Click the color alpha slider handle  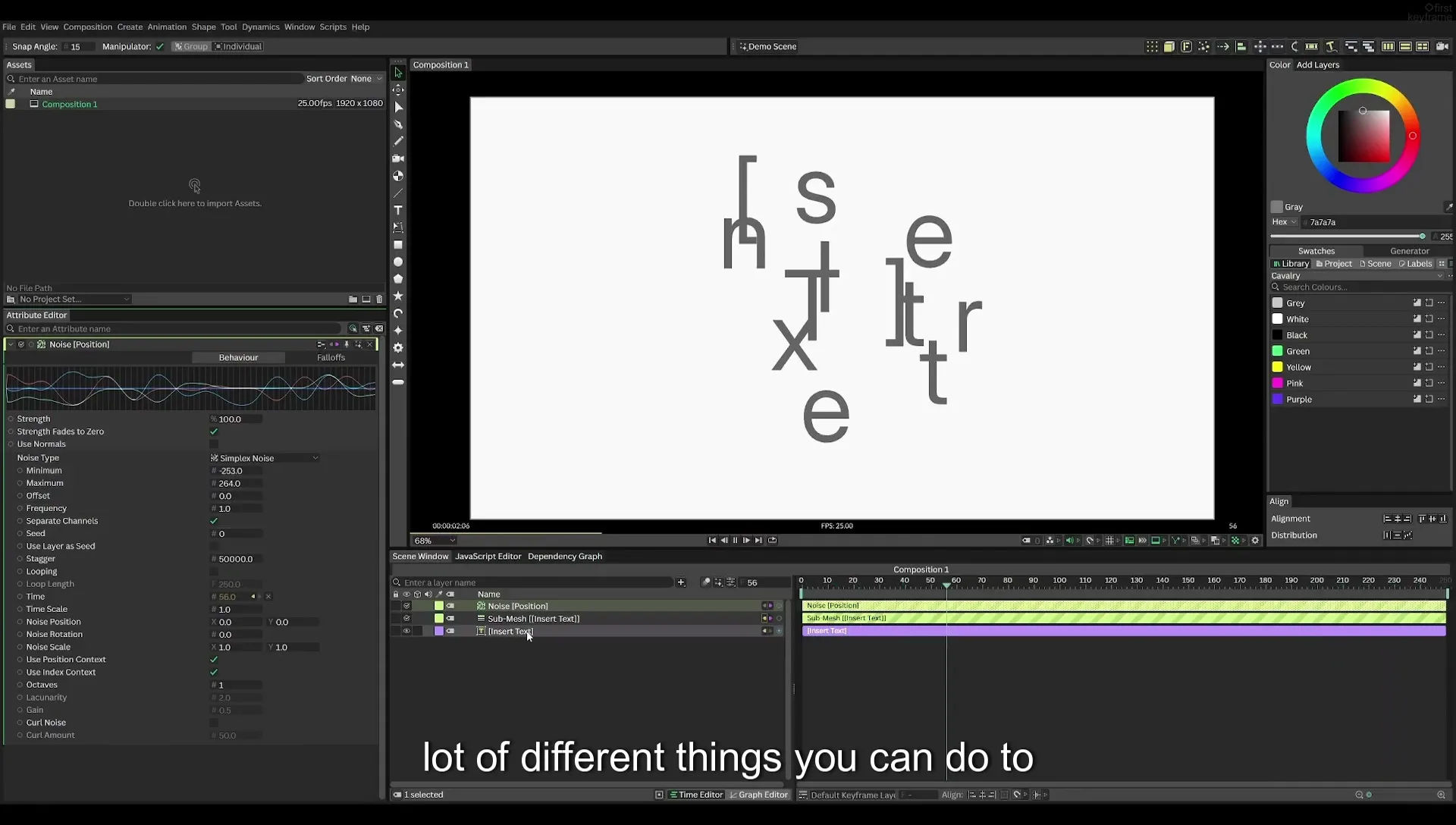(x=1422, y=237)
